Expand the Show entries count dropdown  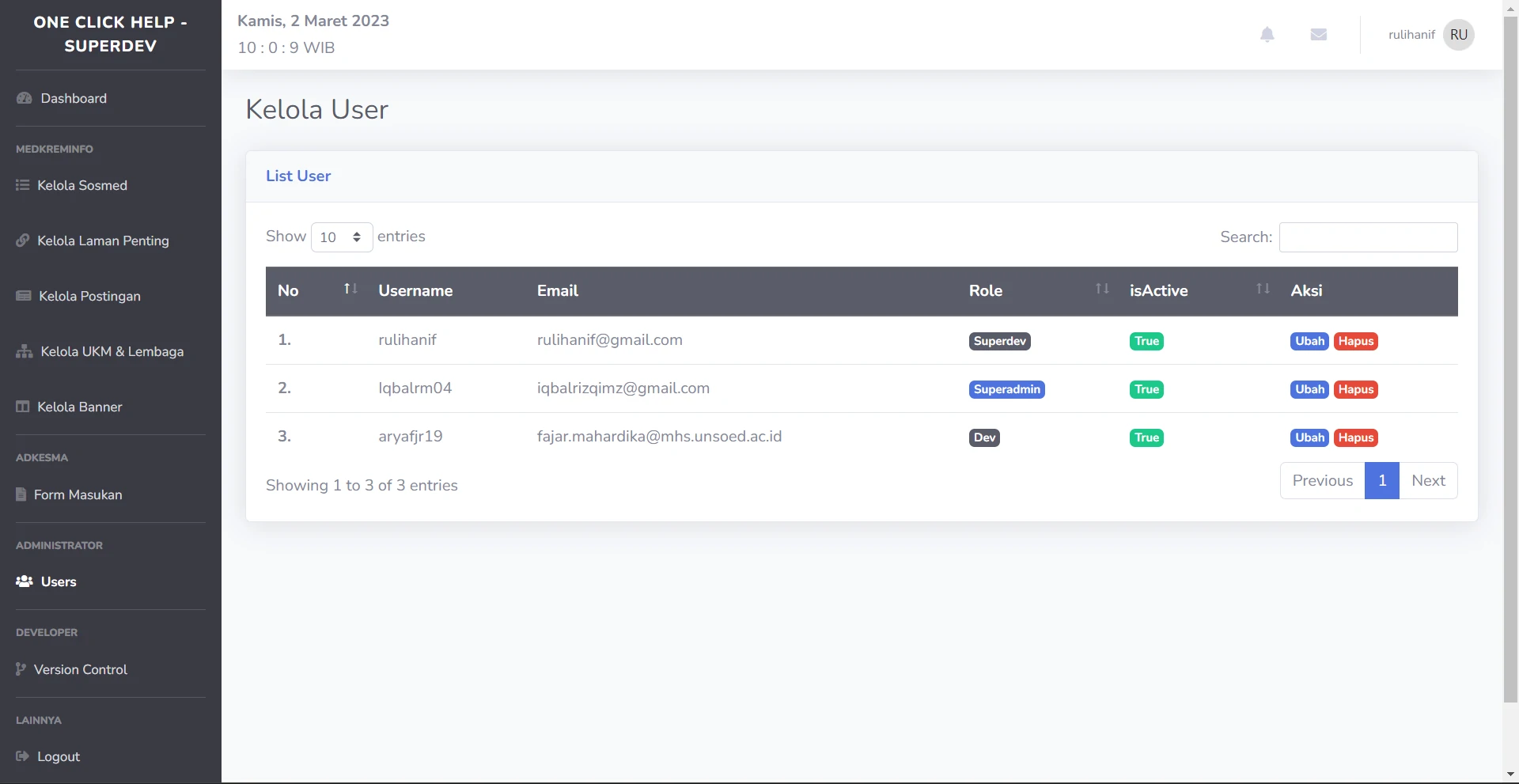pyautogui.click(x=341, y=237)
